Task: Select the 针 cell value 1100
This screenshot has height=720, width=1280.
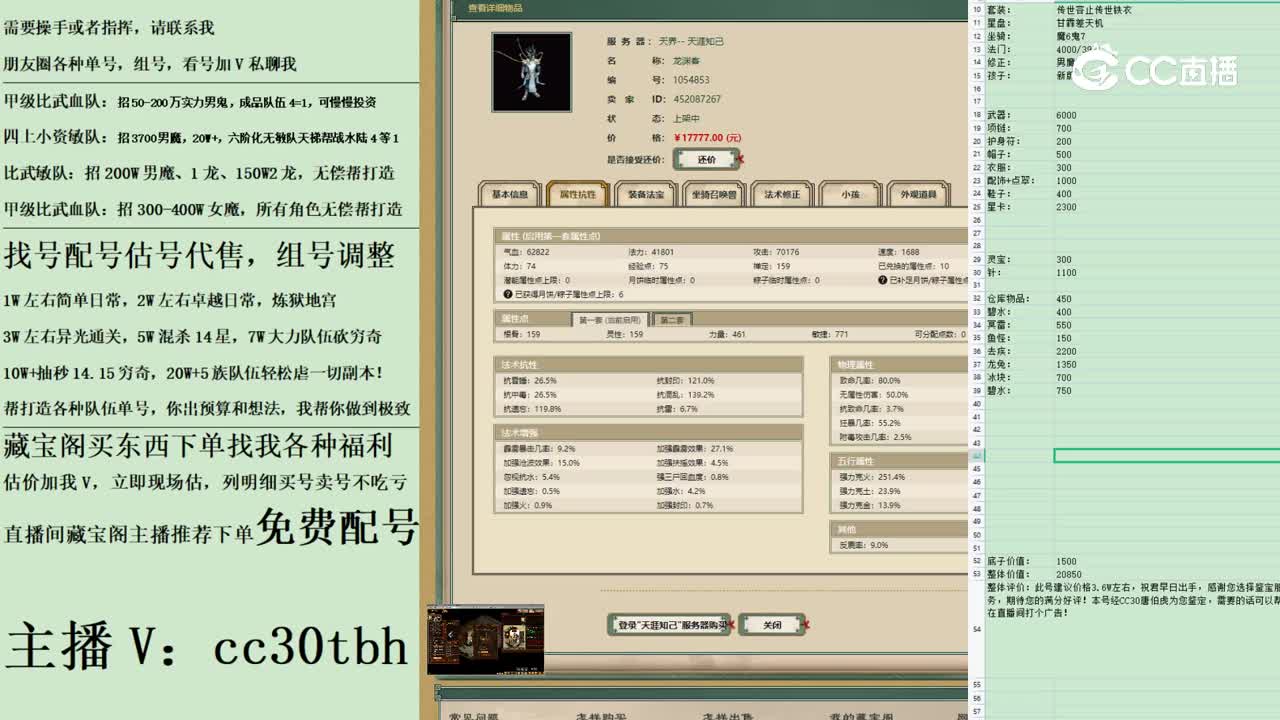Action: pyautogui.click(x=1066, y=273)
